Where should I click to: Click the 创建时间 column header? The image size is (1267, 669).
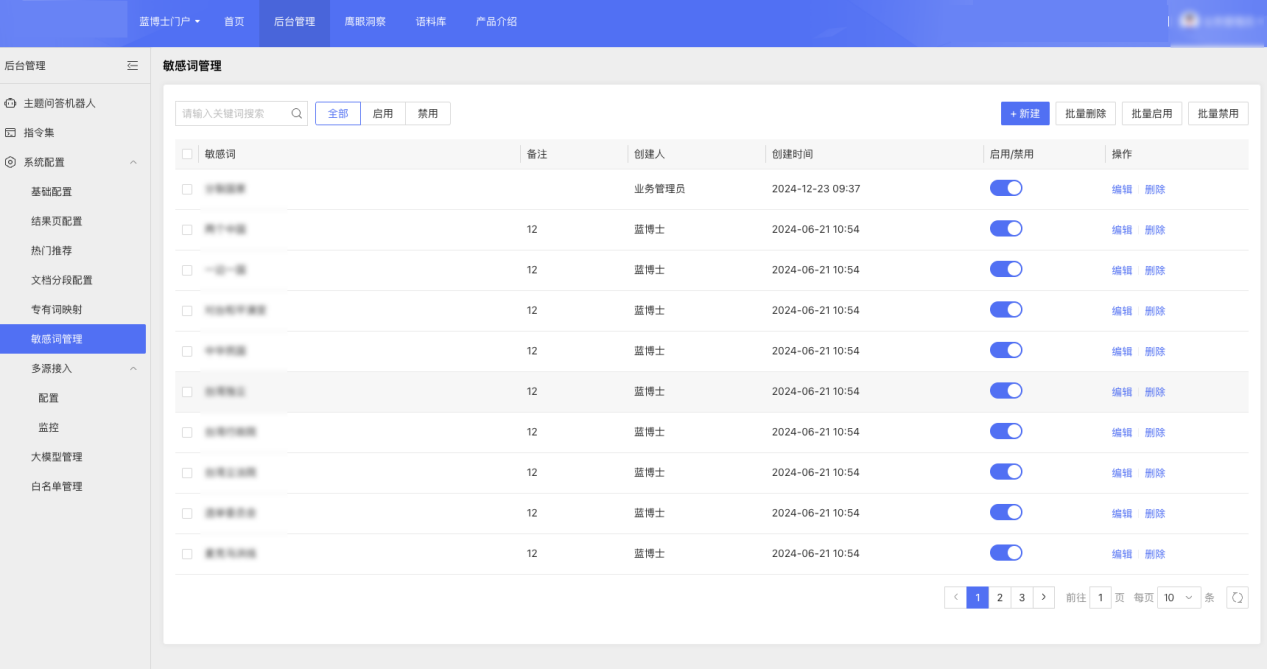(792, 154)
